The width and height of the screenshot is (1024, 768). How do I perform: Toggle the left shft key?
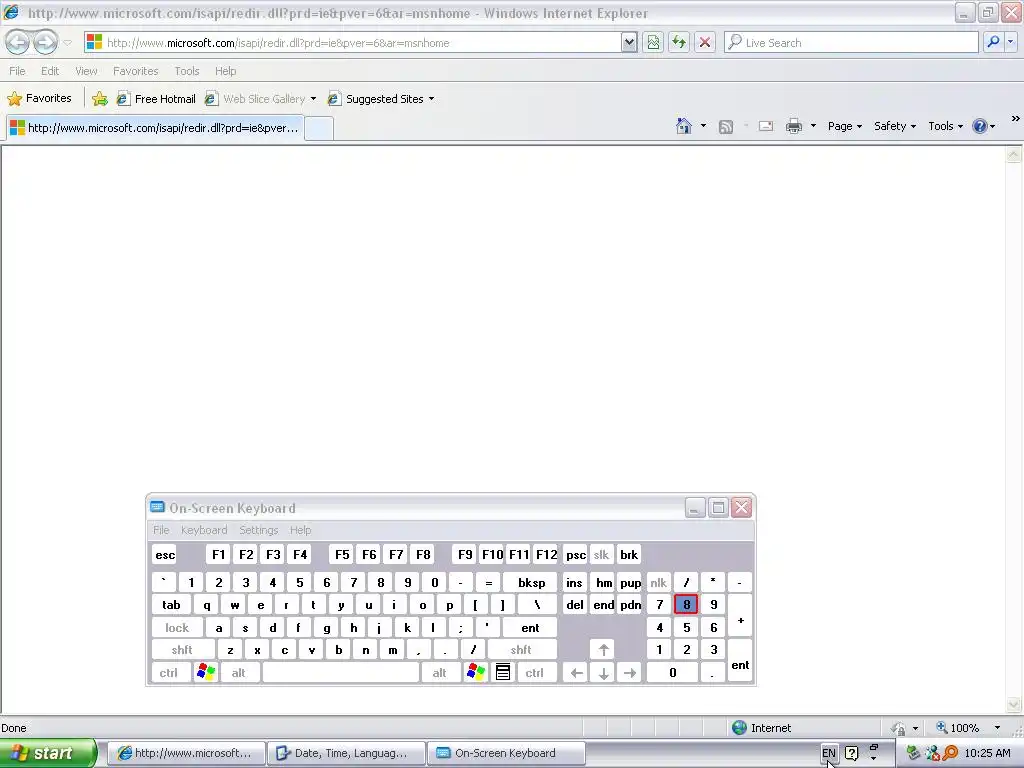[182, 650]
